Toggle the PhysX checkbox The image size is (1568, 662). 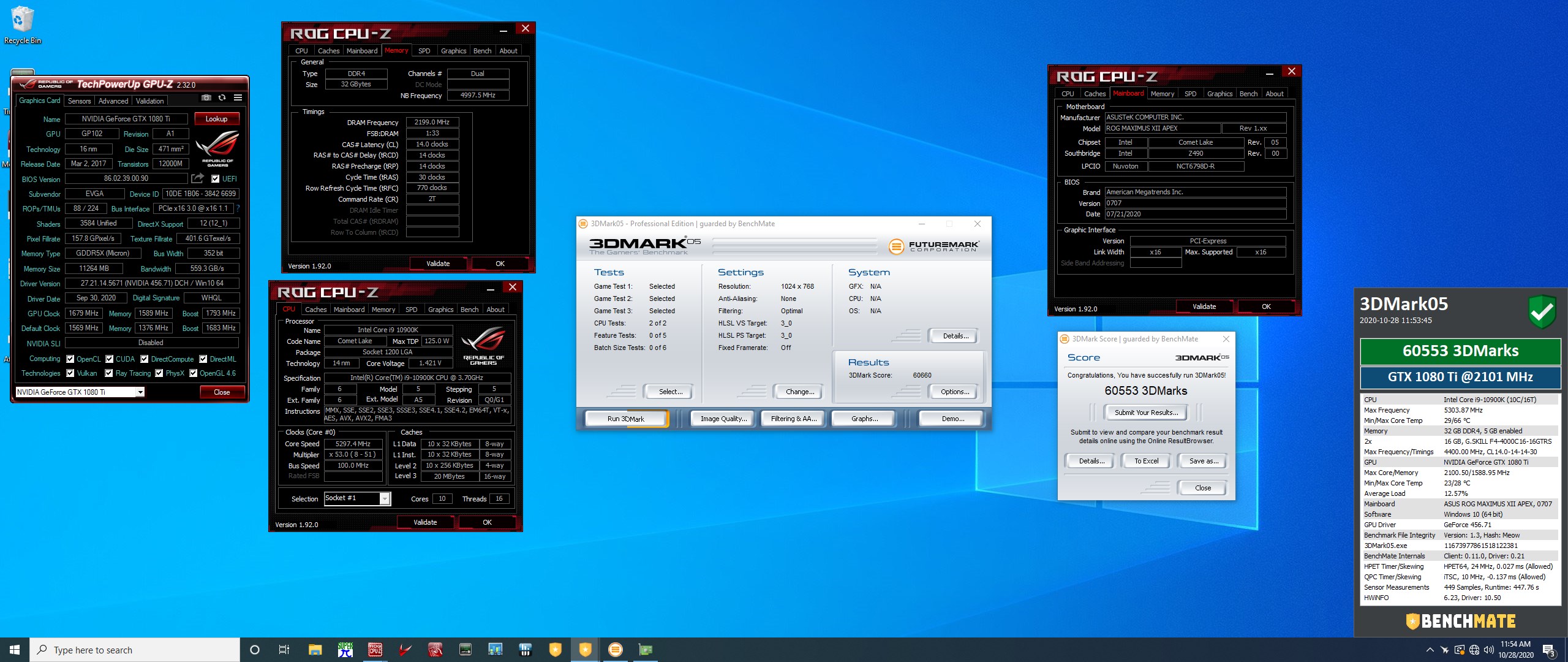pyautogui.click(x=159, y=373)
